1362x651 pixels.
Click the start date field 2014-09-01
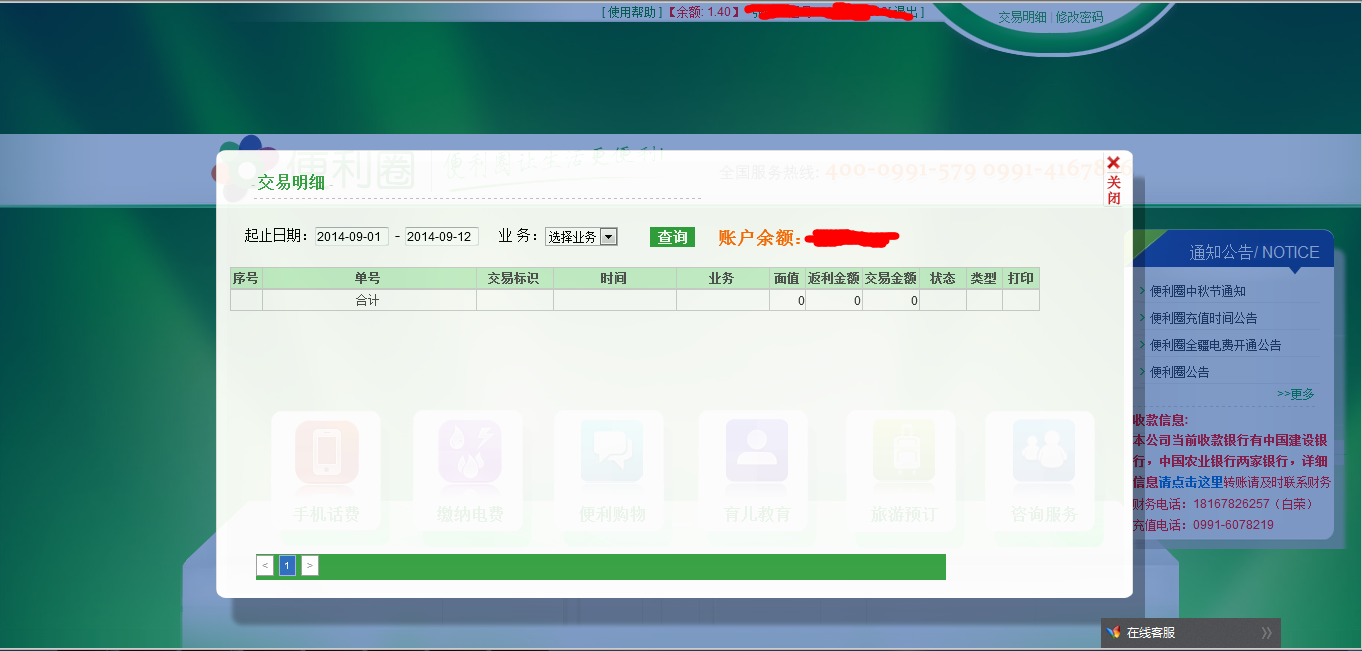351,237
